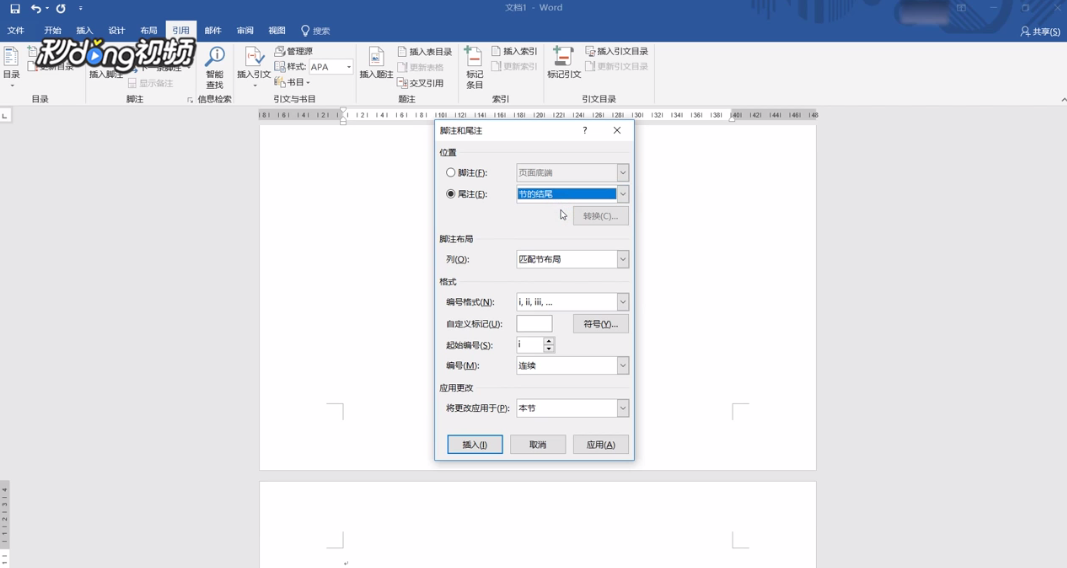Open Cross-reference (交叉引用)

(x=421, y=83)
